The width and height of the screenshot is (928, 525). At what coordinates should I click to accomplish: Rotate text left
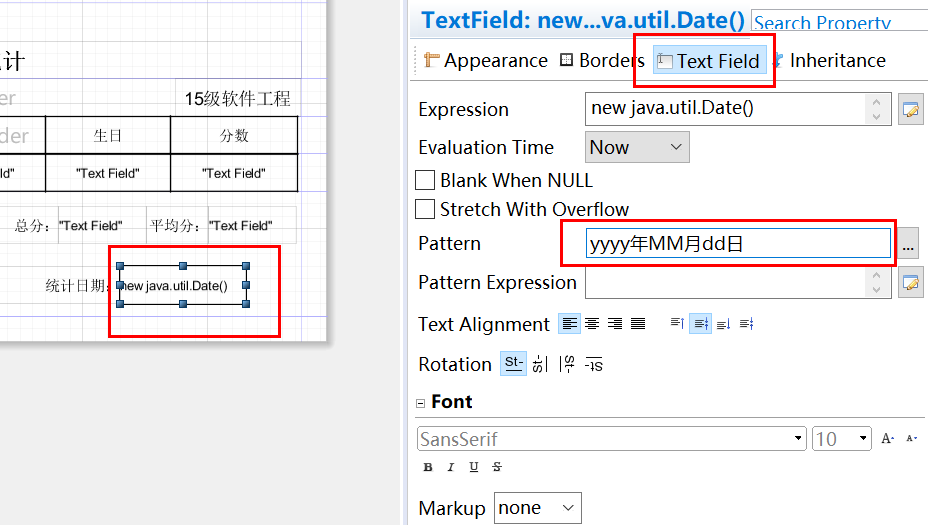[540, 364]
